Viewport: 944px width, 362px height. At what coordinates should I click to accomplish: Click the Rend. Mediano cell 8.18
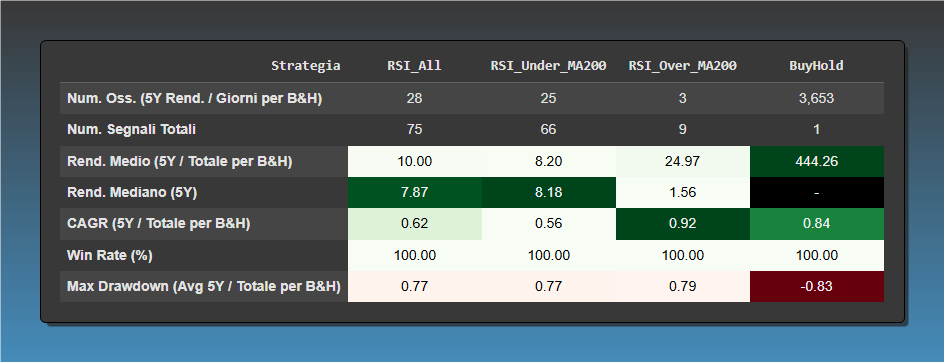549,193
